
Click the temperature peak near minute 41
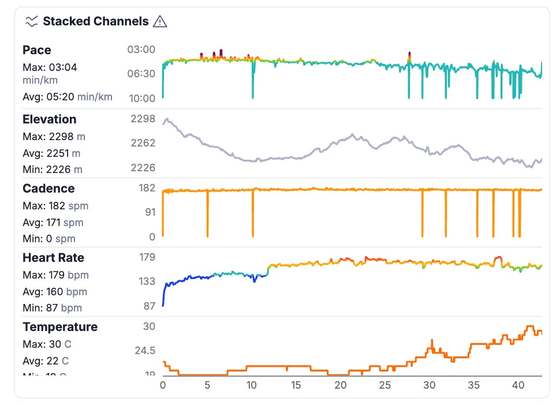click(x=530, y=328)
